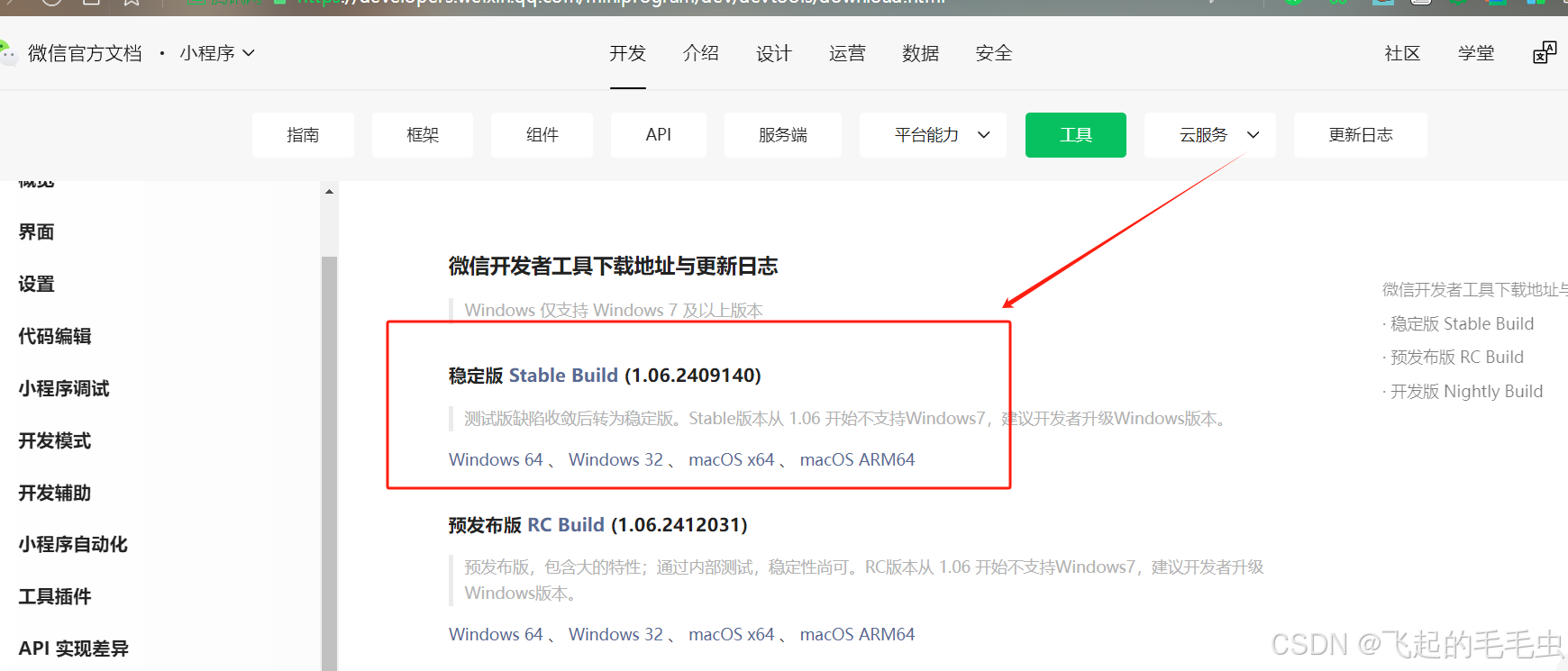The width and height of the screenshot is (1568, 671).
Task: Download RC Build for macOS ARM64
Action: point(857,634)
